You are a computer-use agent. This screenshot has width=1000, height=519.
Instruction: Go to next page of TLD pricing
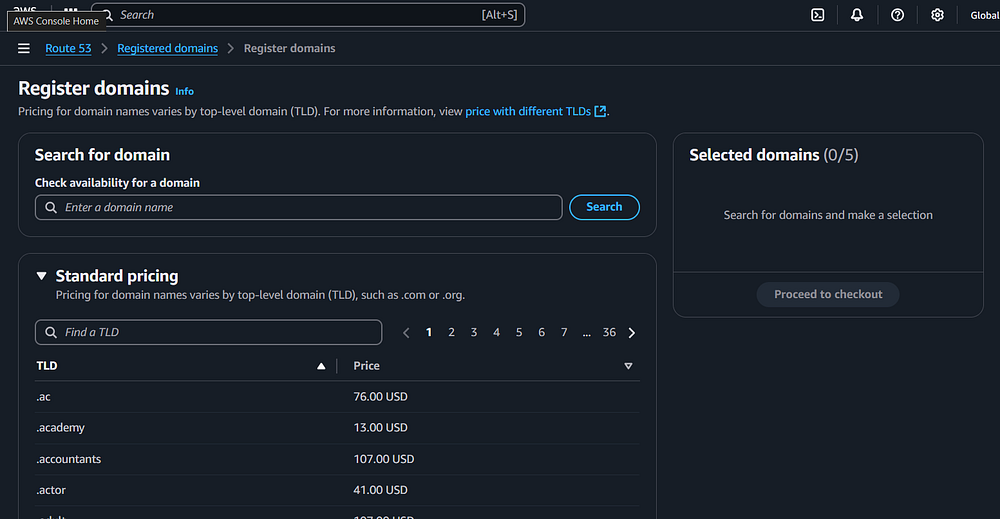632,332
